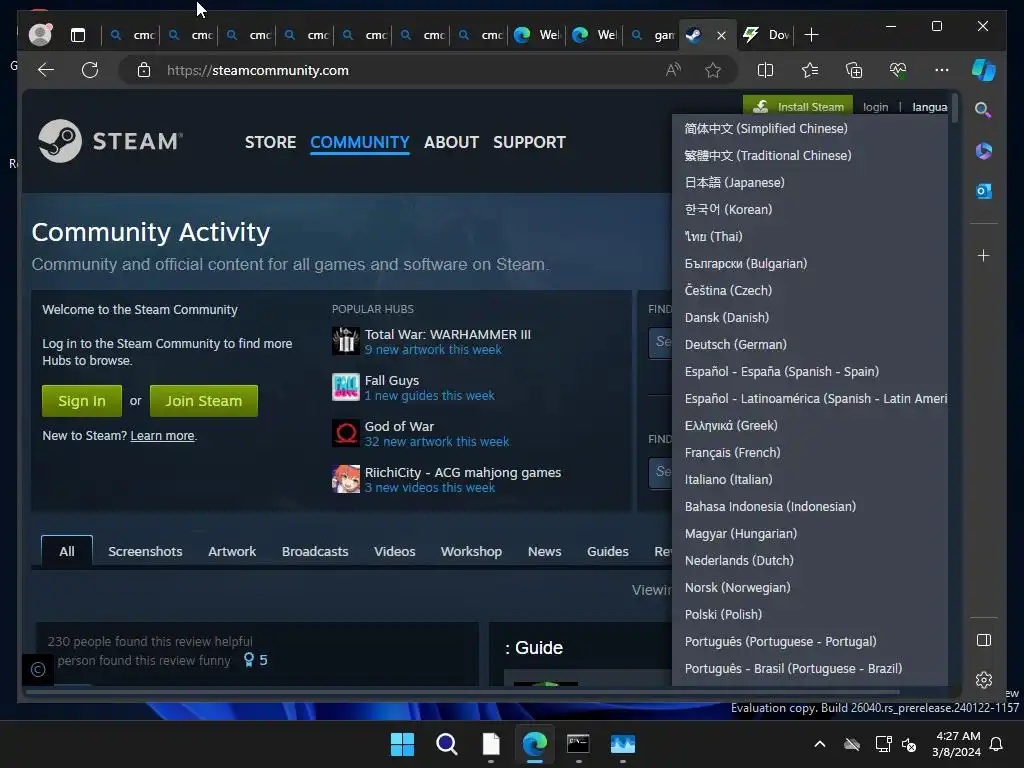Open sidebar settings gear icon
1024x768 pixels.
[984, 680]
